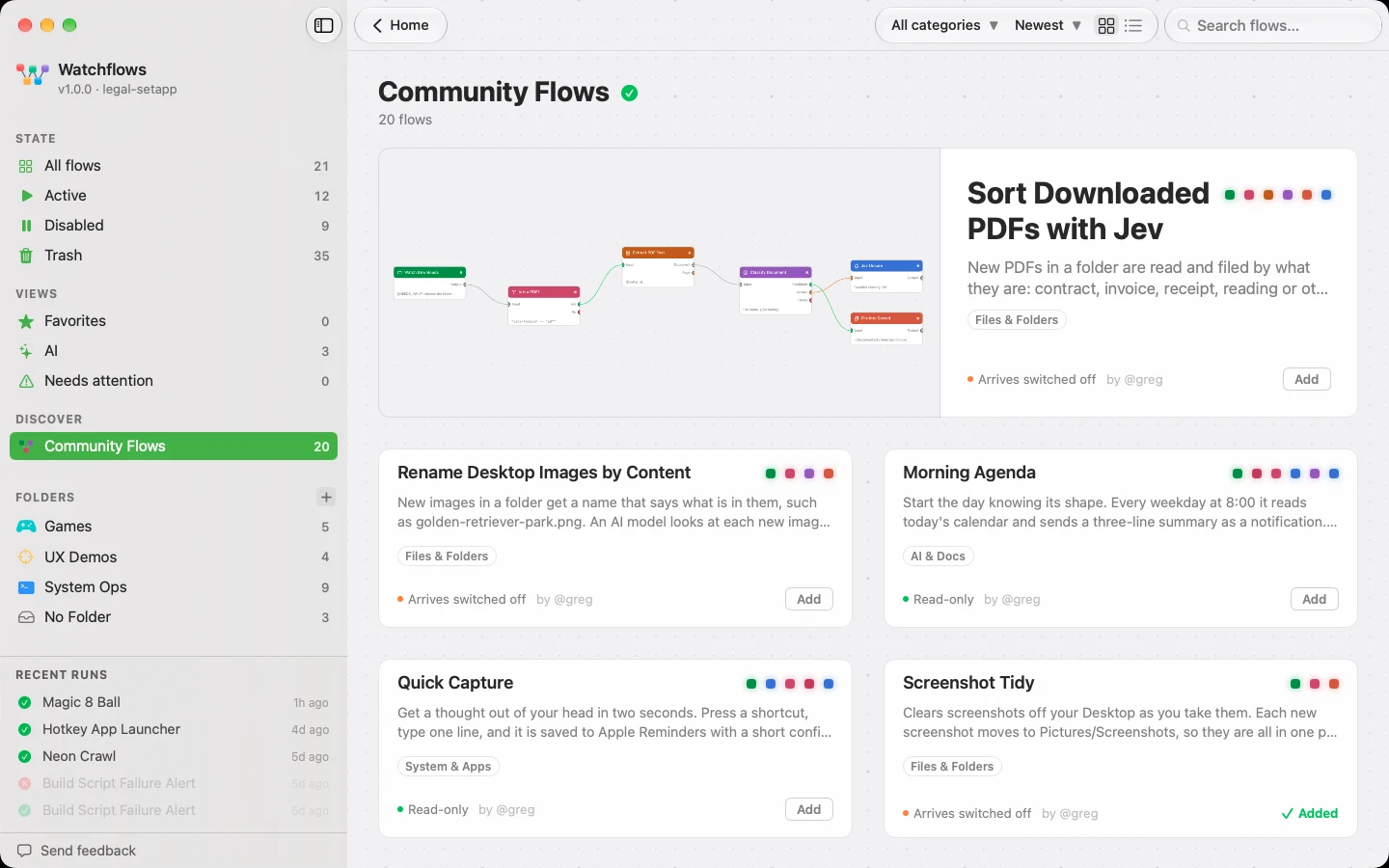Select Community Flows in sidebar

coord(174,447)
